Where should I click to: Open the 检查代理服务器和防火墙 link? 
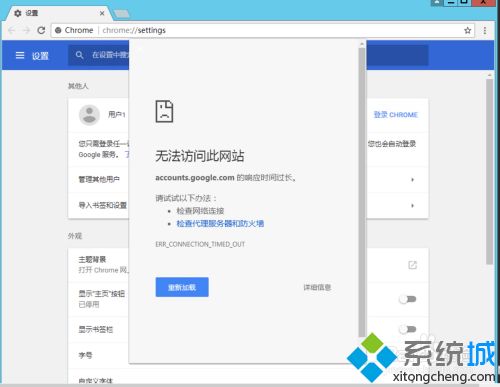[220, 223]
